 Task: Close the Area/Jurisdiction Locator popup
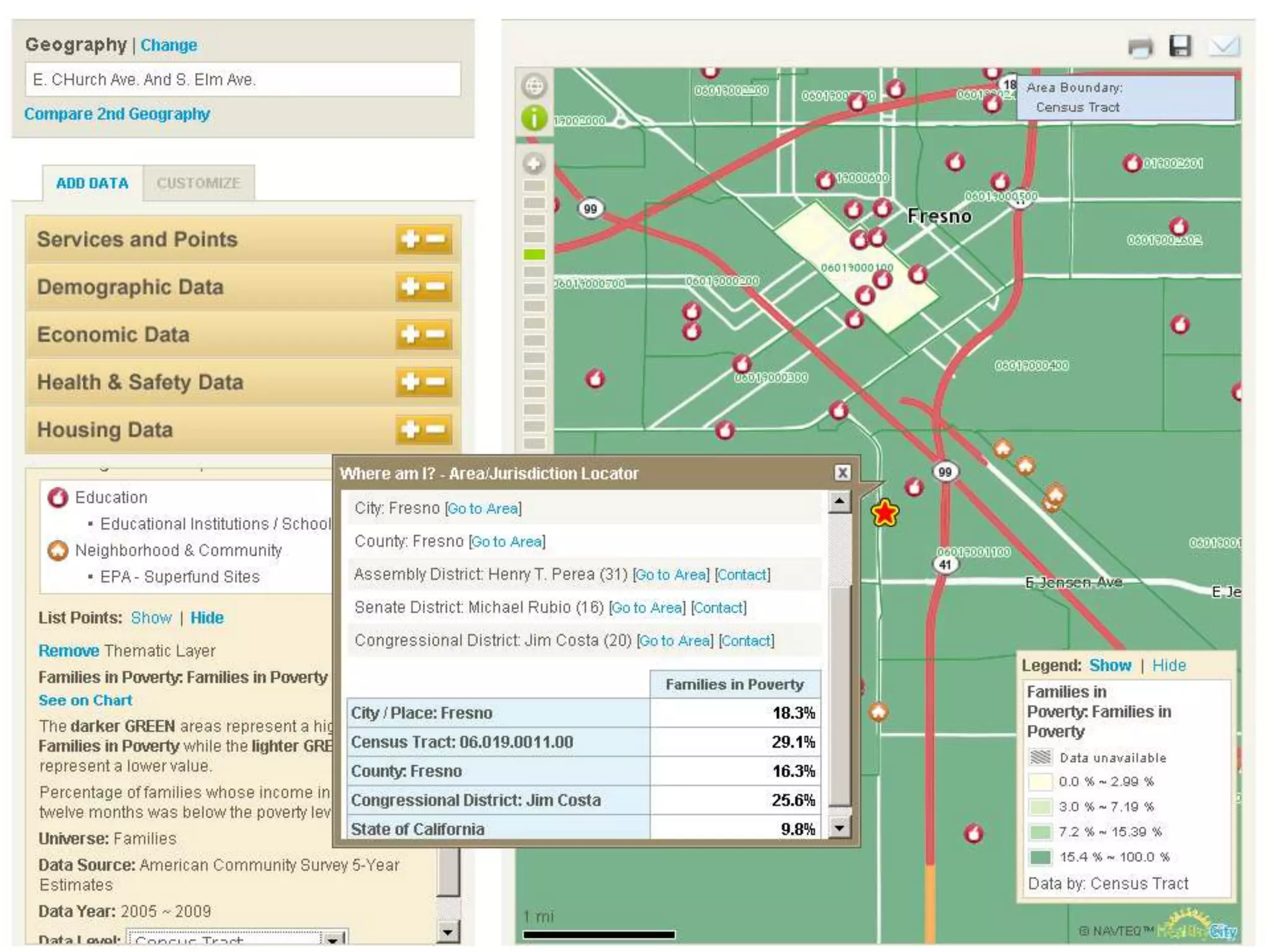(x=841, y=473)
